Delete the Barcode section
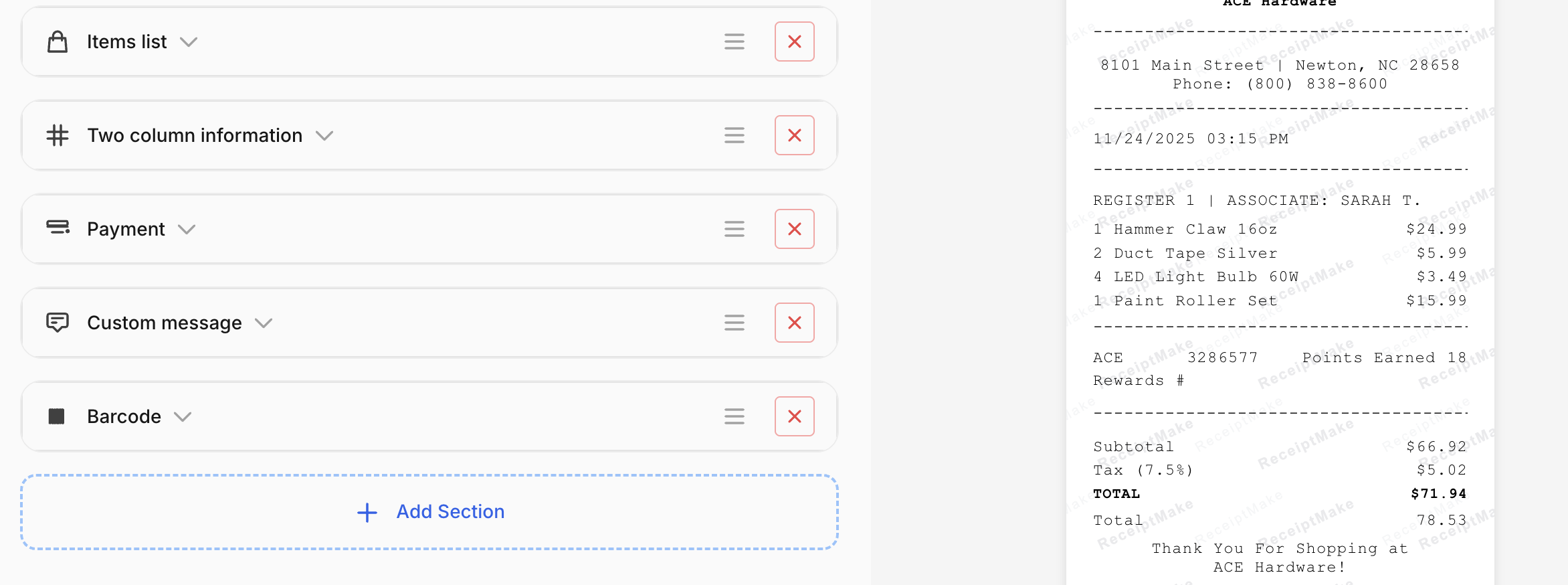 794,416
